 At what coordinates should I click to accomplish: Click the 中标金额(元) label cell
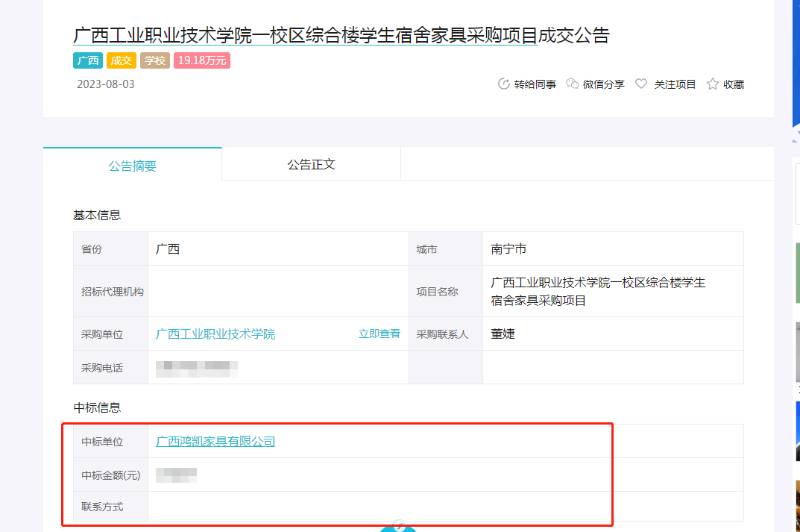pyautogui.click(x=111, y=475)
